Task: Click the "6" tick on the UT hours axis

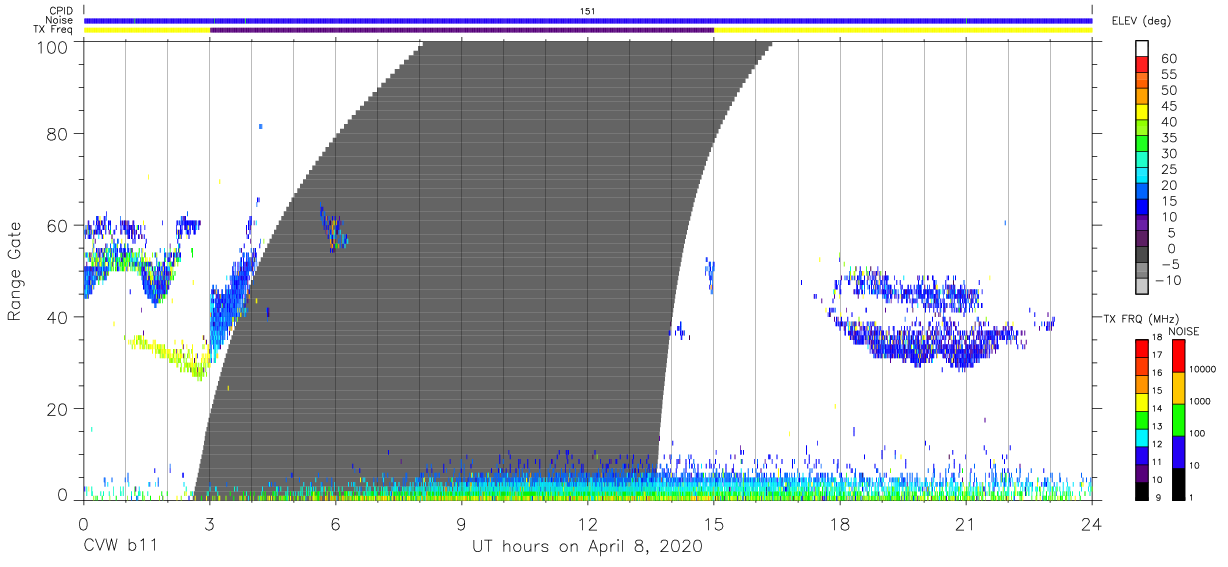Action: click(335, 523)
